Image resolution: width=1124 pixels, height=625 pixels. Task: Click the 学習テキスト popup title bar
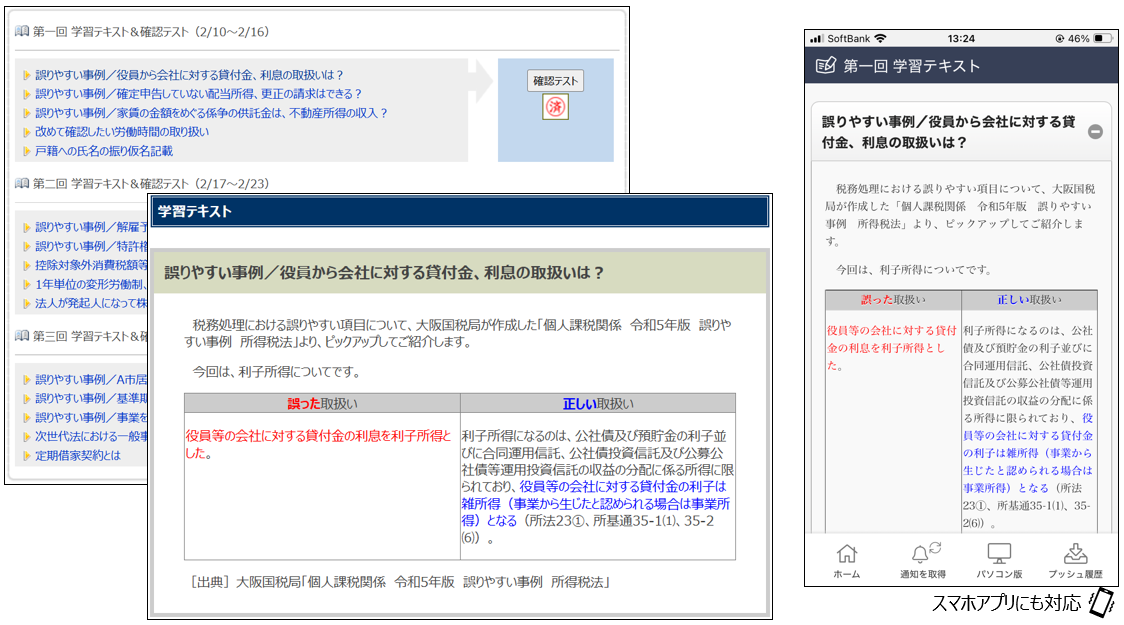tap(459, 211)
